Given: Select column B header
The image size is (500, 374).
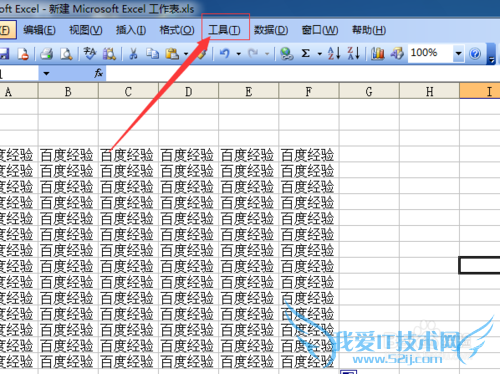Looking at the screenshot, I should (x=68, y=91).
